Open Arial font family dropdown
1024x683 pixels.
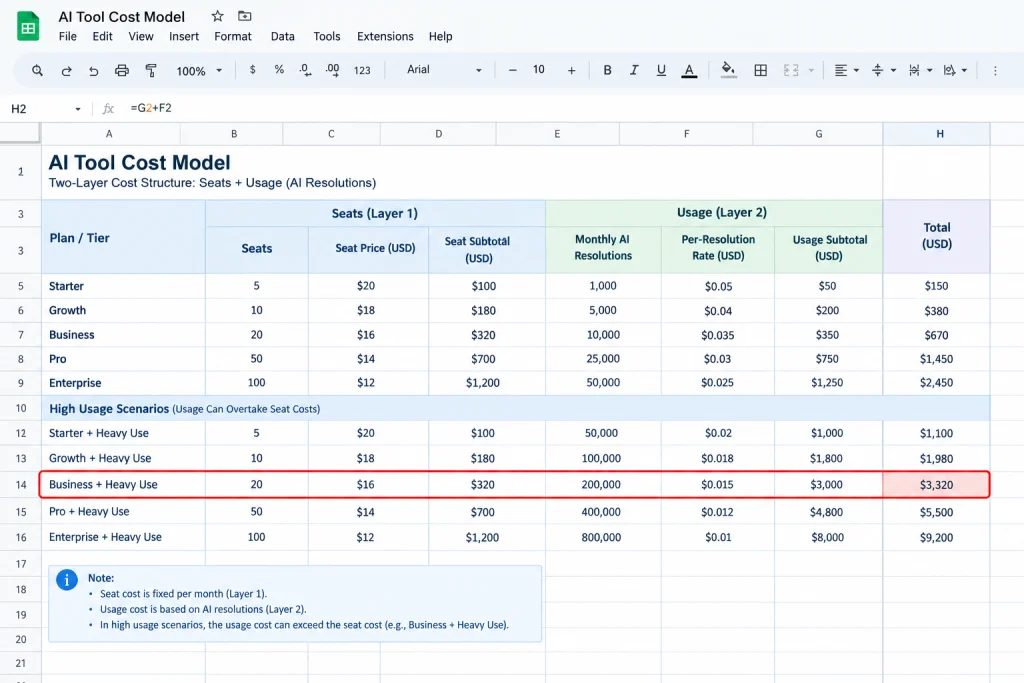pyautogui.click(x=444, y=70)
